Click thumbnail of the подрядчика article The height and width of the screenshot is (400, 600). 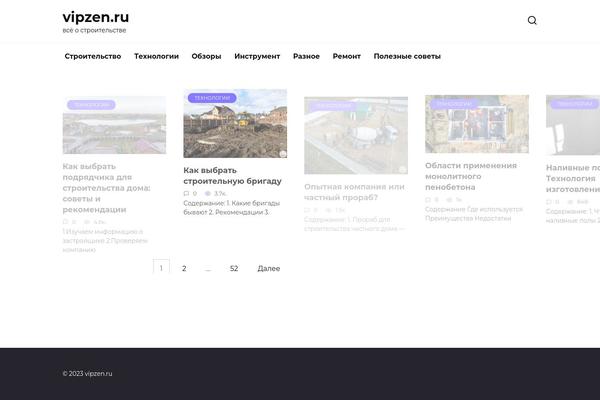114,125
